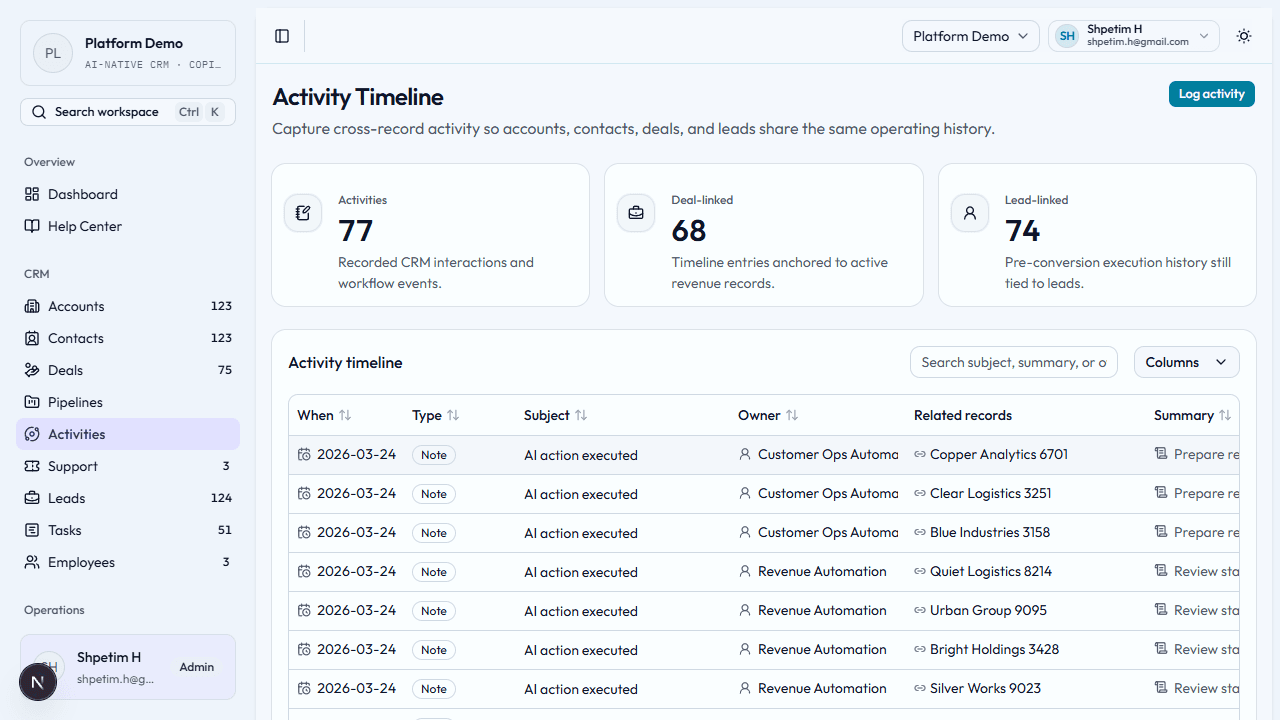This screenshot has height=720, width=1280.
Task: Toggle the sidebar collapse button
Action: pyautogui.click(x=281, y=36)
